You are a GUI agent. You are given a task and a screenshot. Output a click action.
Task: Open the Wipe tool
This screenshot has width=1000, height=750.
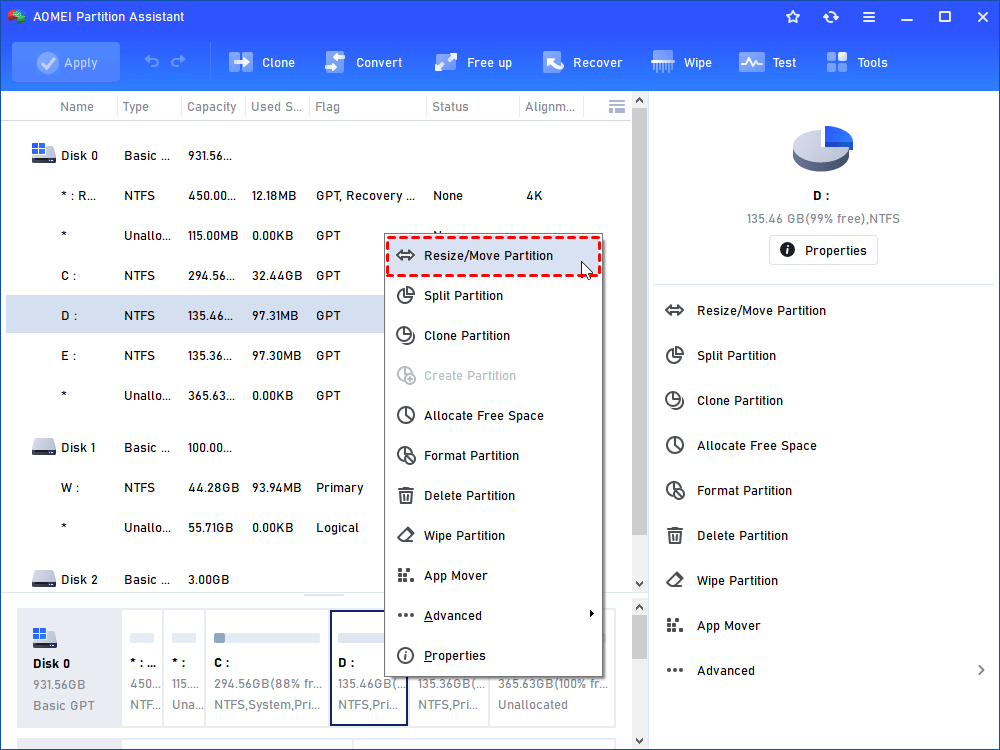tap(681, 62)
